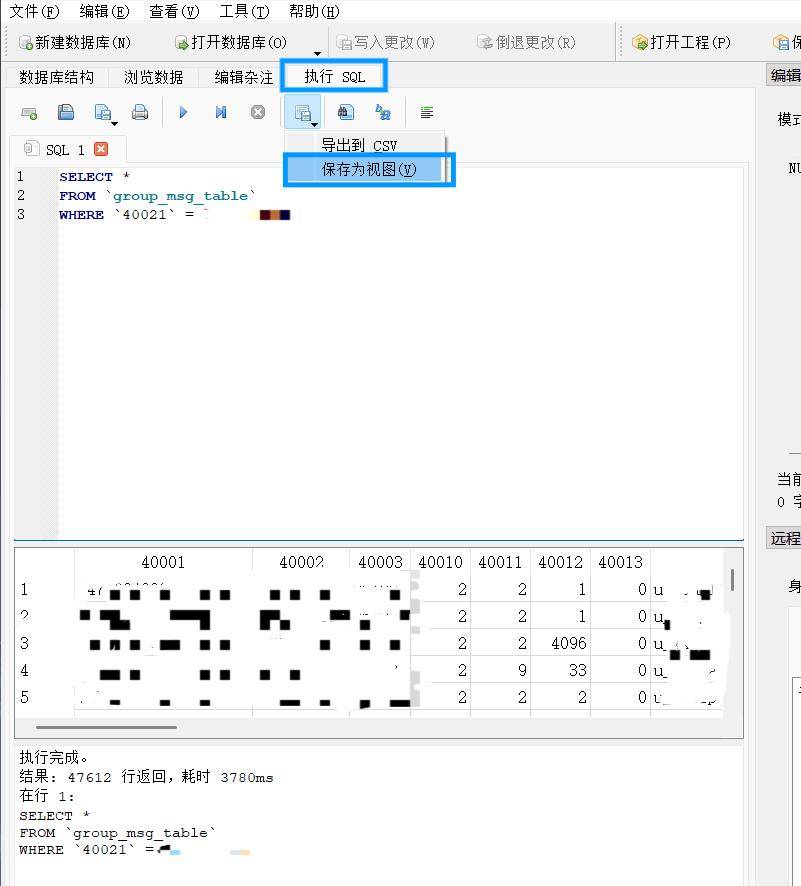Click the 40011 column header
This screenshot has height=886, width=801.
(500, 562)
